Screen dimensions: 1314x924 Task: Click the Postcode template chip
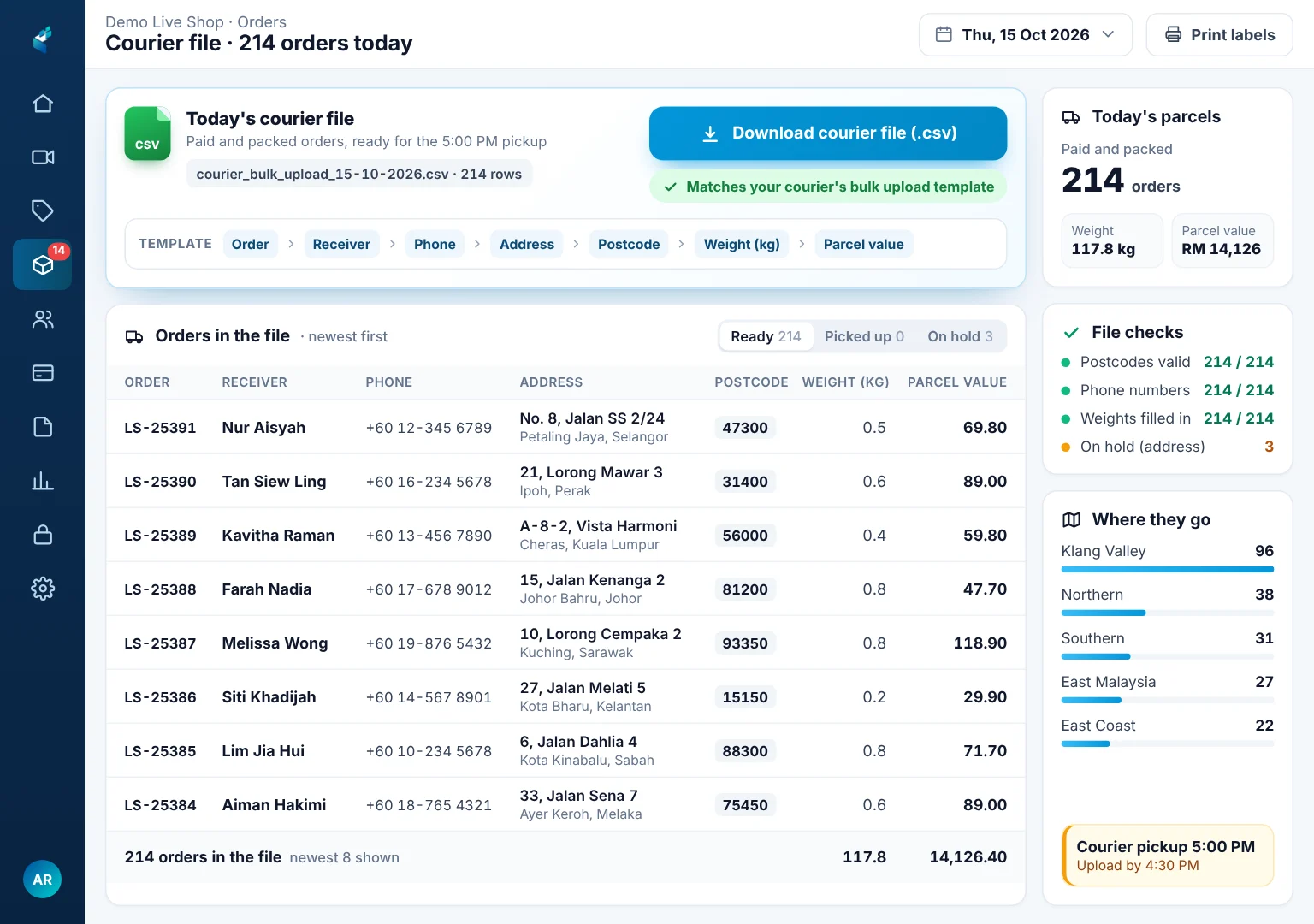pos(629,245)
